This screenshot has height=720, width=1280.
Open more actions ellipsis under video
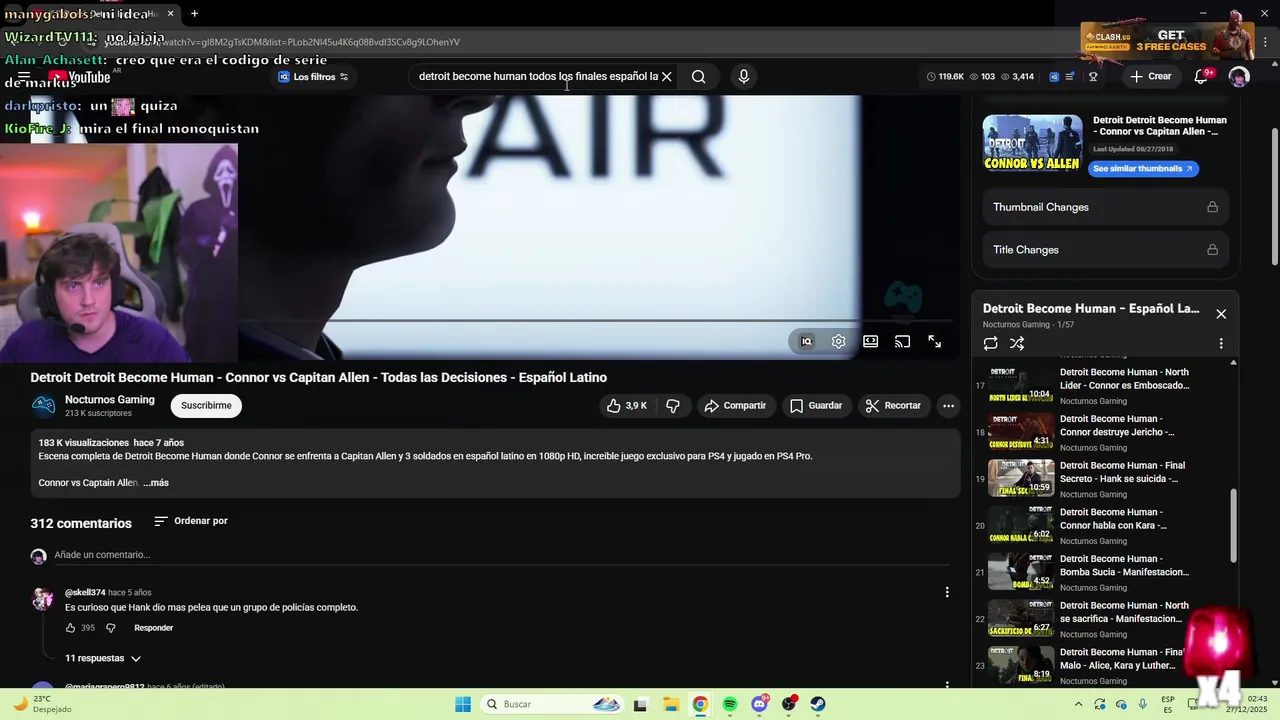pyautogui.click(x=948, y=406)
